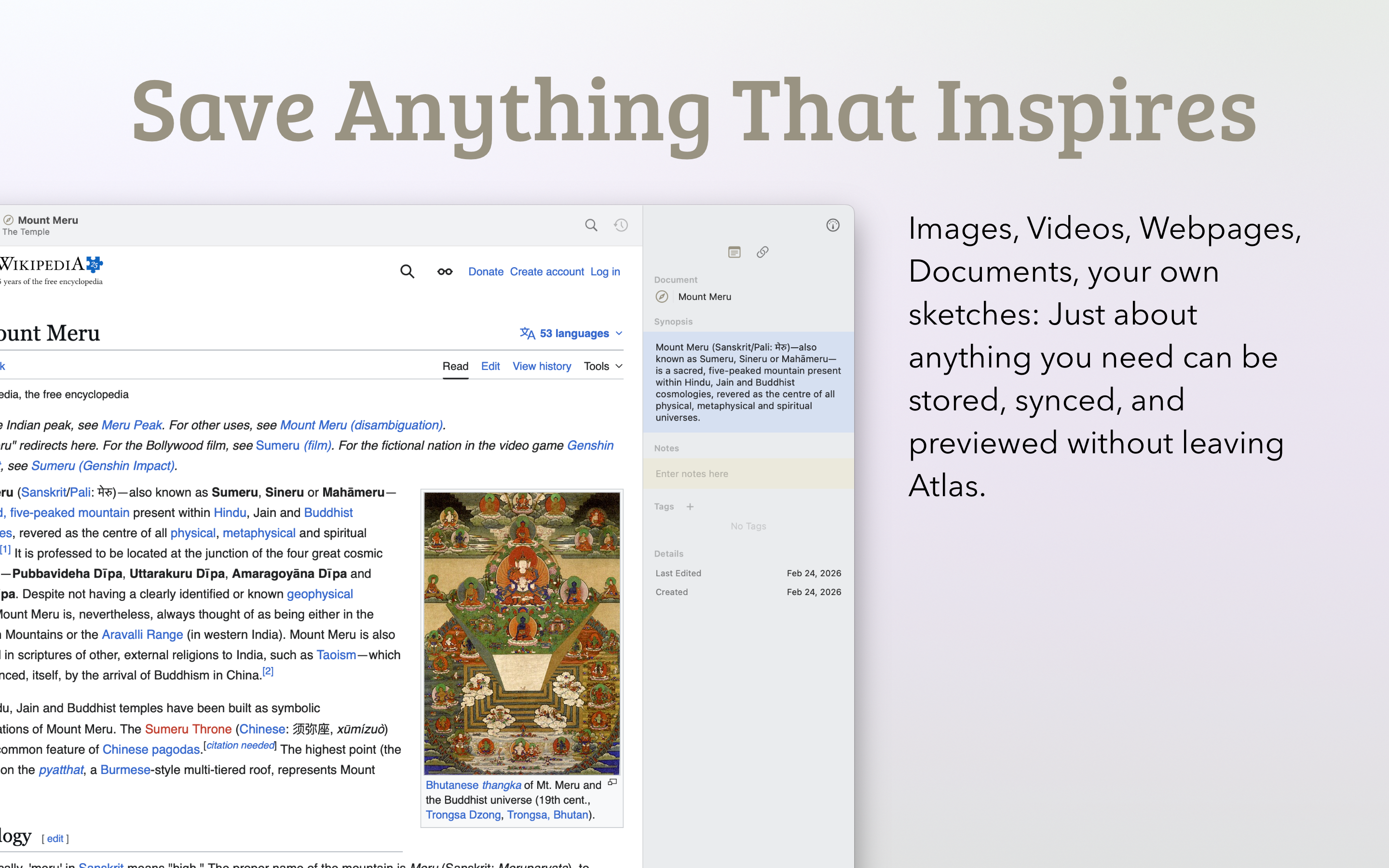The width and height of the screenshot is (1389, 868).
Task: Open the Taoism link
Action: click(x=336, y=655)
